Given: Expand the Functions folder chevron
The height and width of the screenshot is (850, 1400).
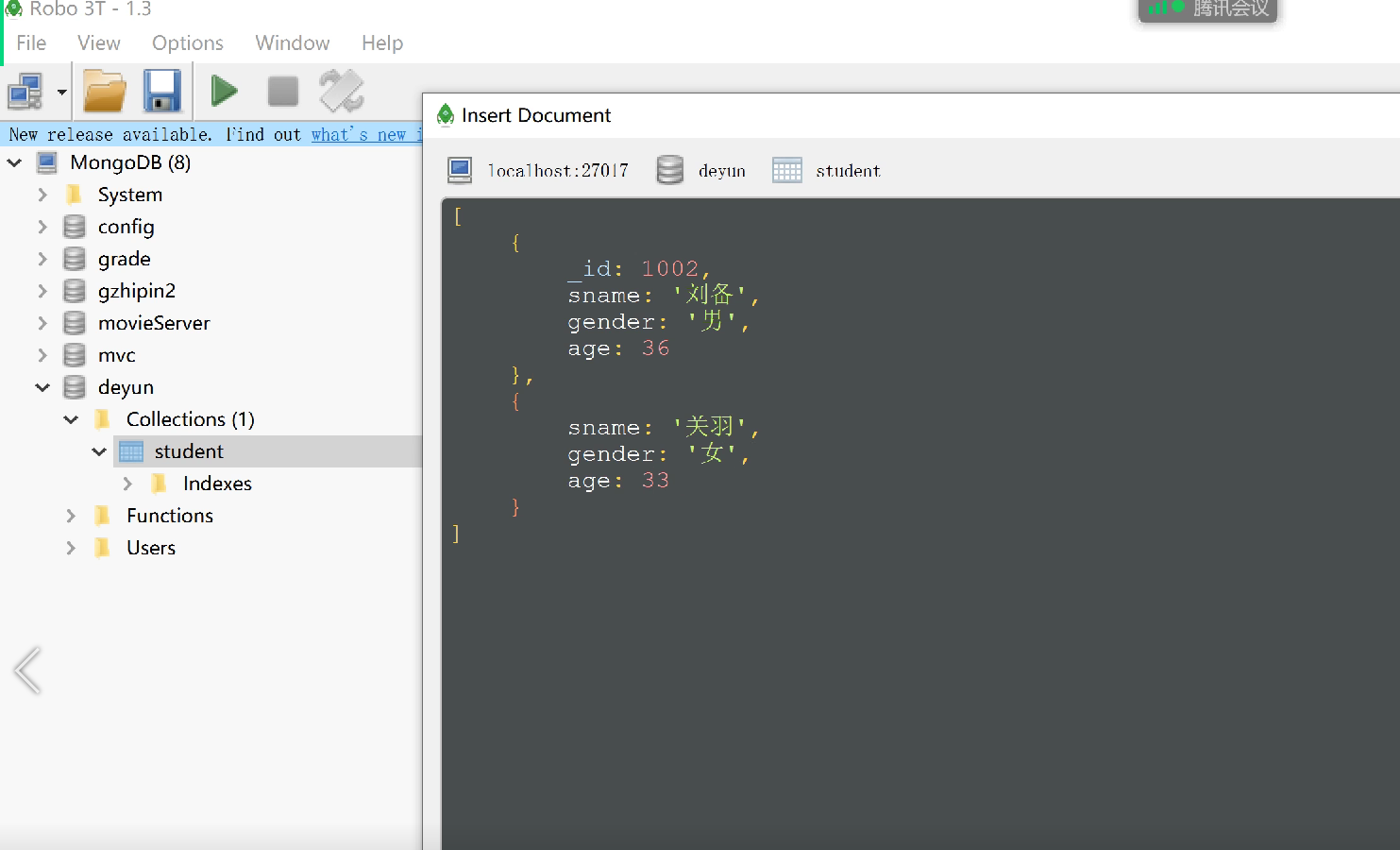Looking at the screenshot, I should pyautogui.click(x=71, y=516).
